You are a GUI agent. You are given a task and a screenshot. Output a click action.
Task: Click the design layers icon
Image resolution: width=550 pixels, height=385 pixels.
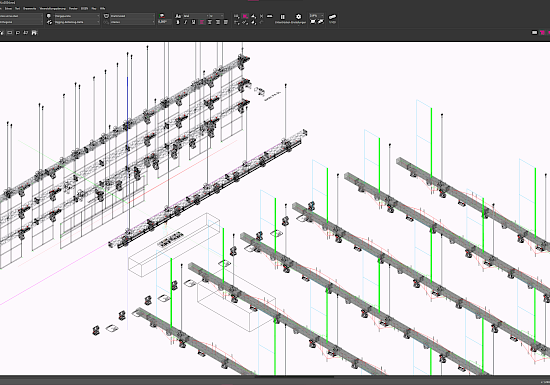point(49,16)
